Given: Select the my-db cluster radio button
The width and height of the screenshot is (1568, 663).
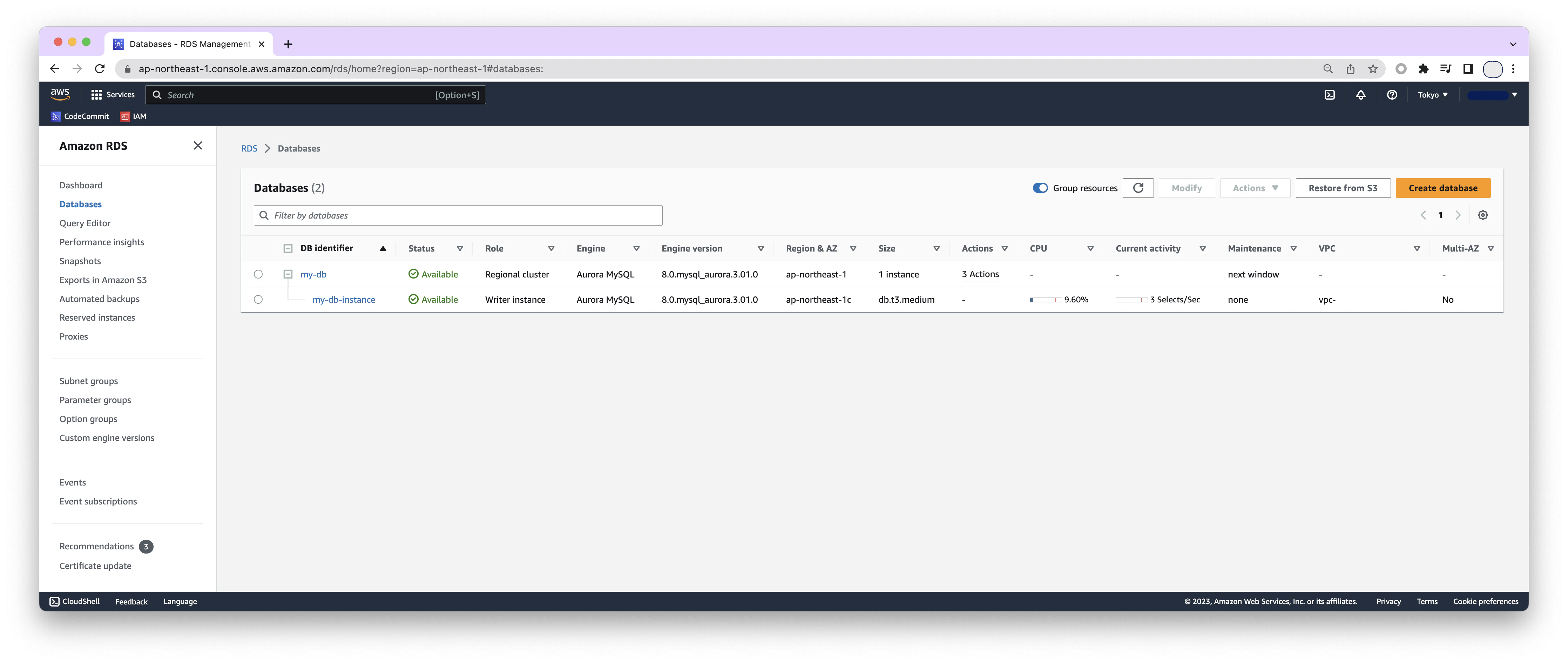Looking at the screenshot, I should [x=258, y=275].
